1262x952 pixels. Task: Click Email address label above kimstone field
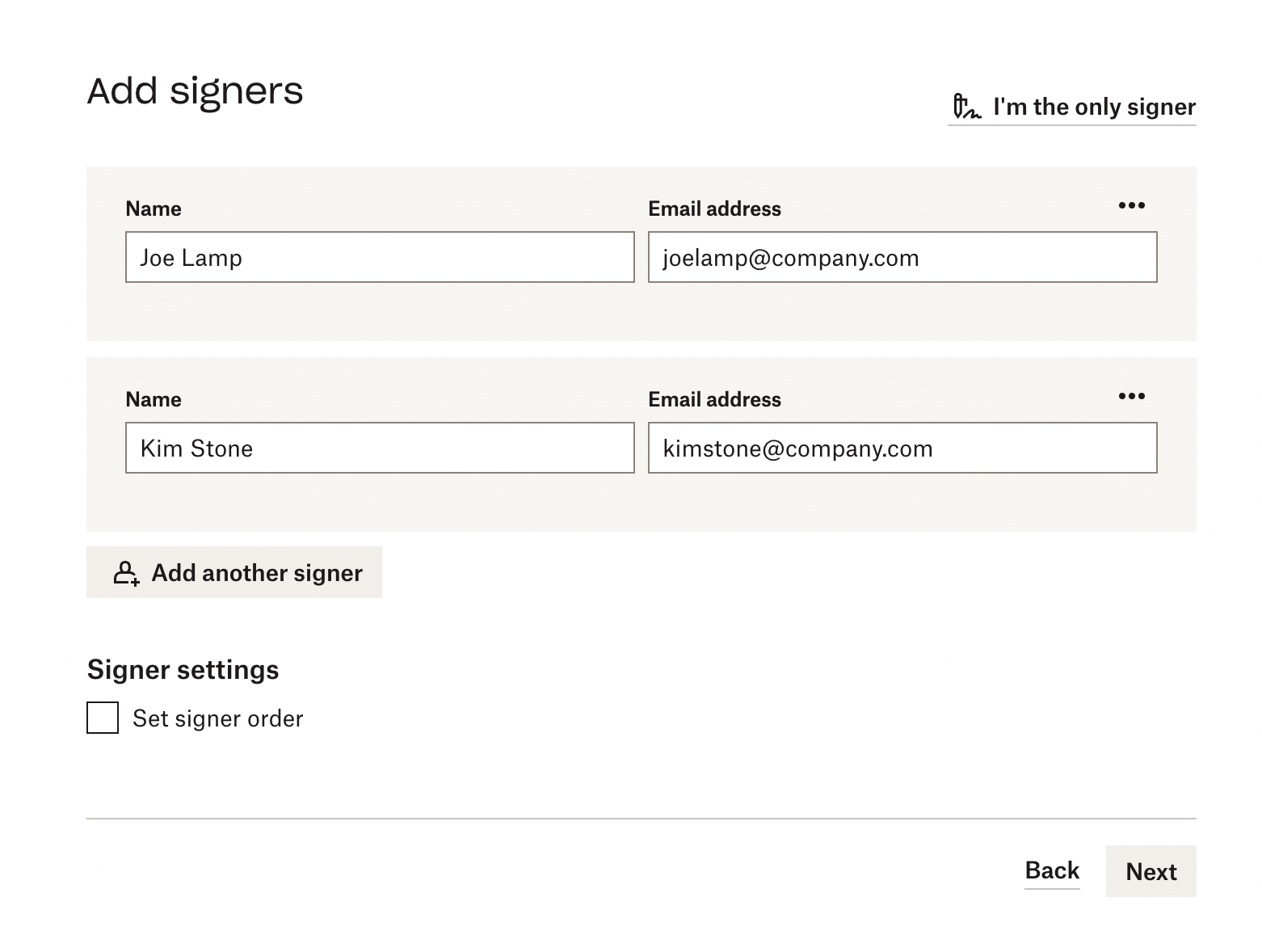coord(714,399)
